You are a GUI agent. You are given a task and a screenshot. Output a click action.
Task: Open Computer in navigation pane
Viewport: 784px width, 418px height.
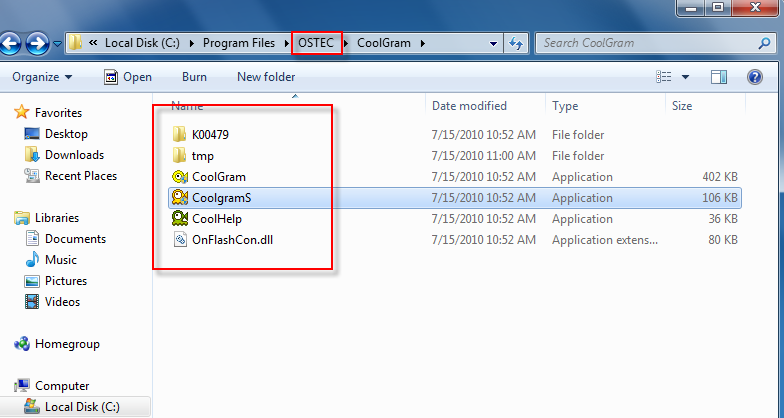pyautogui.click(x=62, y=386)
